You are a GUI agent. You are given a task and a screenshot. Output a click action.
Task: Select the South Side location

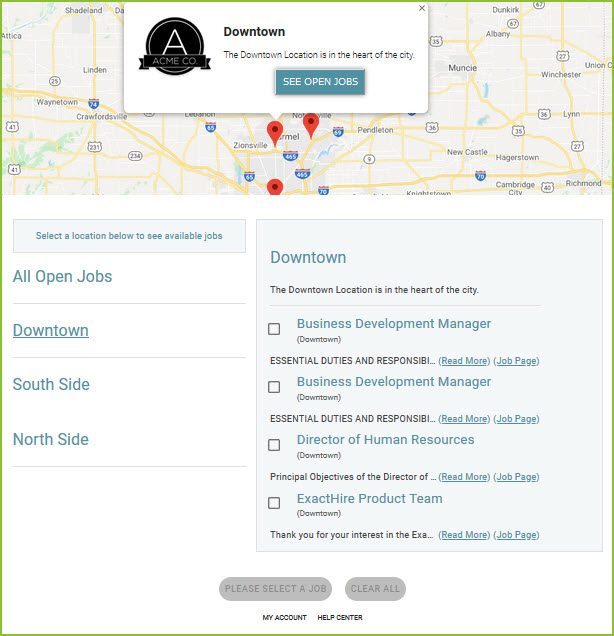[x=51, y=385]
